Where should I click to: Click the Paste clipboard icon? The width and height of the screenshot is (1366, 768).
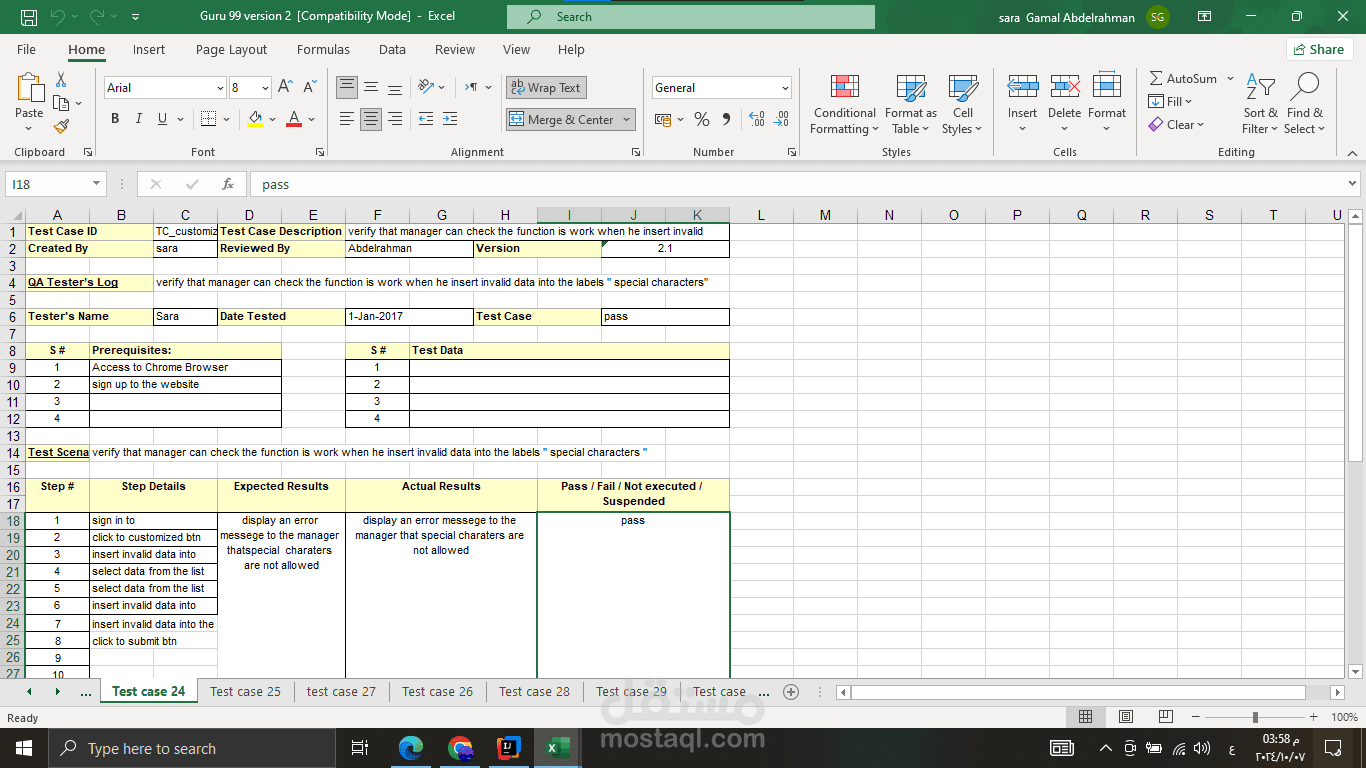coord(29,88)
